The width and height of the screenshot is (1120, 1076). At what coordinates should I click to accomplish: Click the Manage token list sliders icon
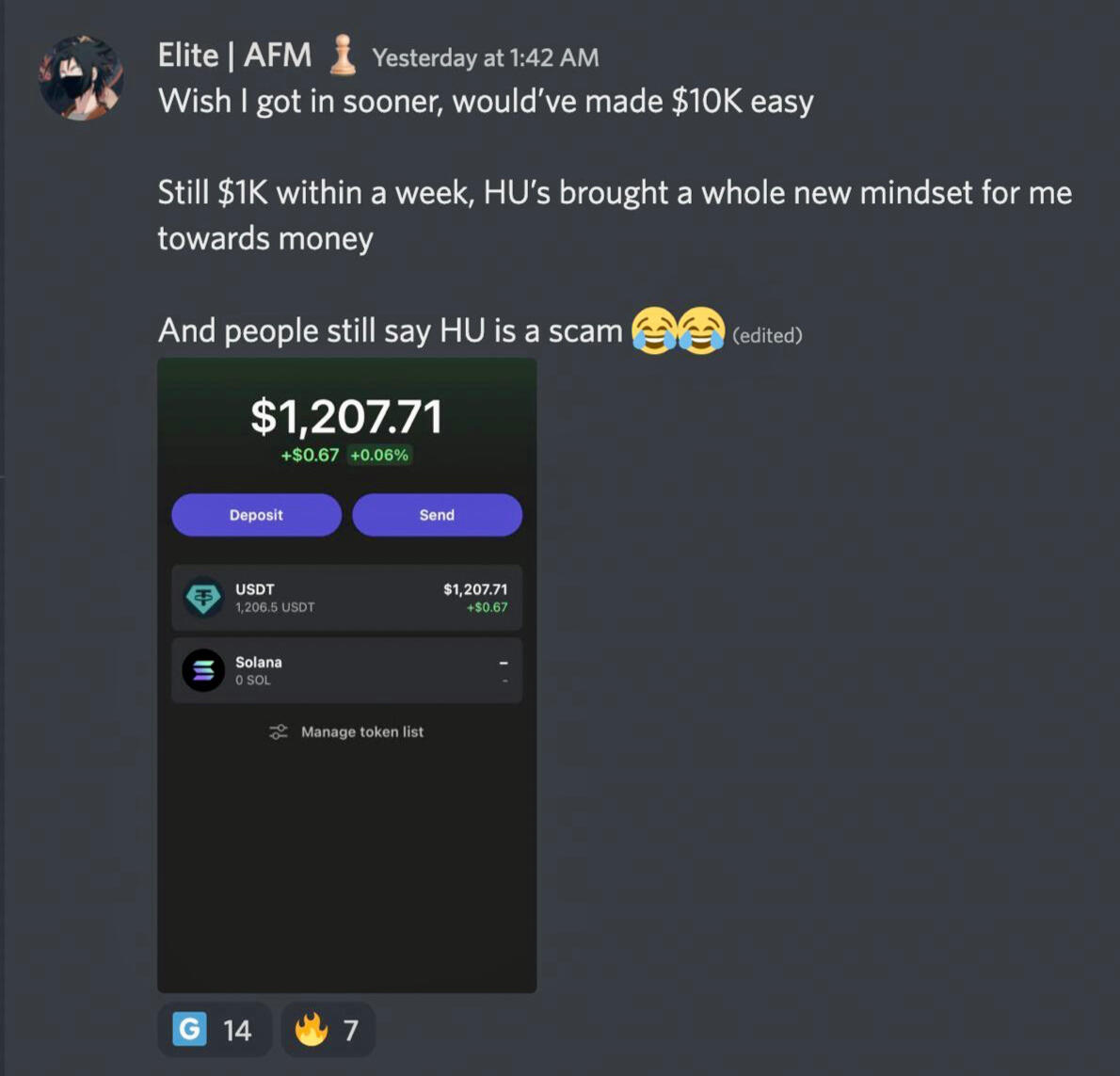pos(278,731)
